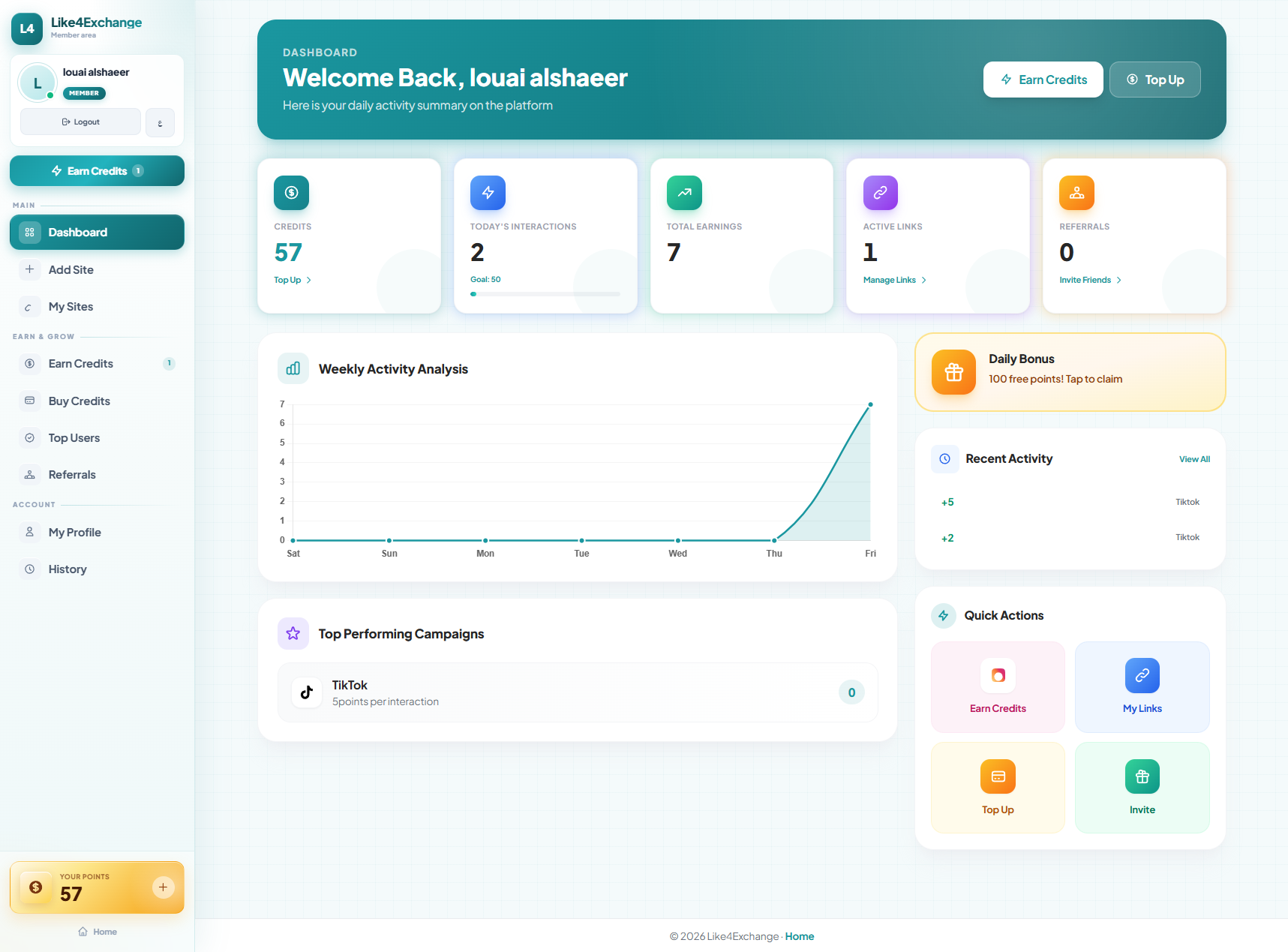This screenshot has width=1288, height=952.
Task: Click the chain link icon on Active Links
Action: (x=881, y=193)
